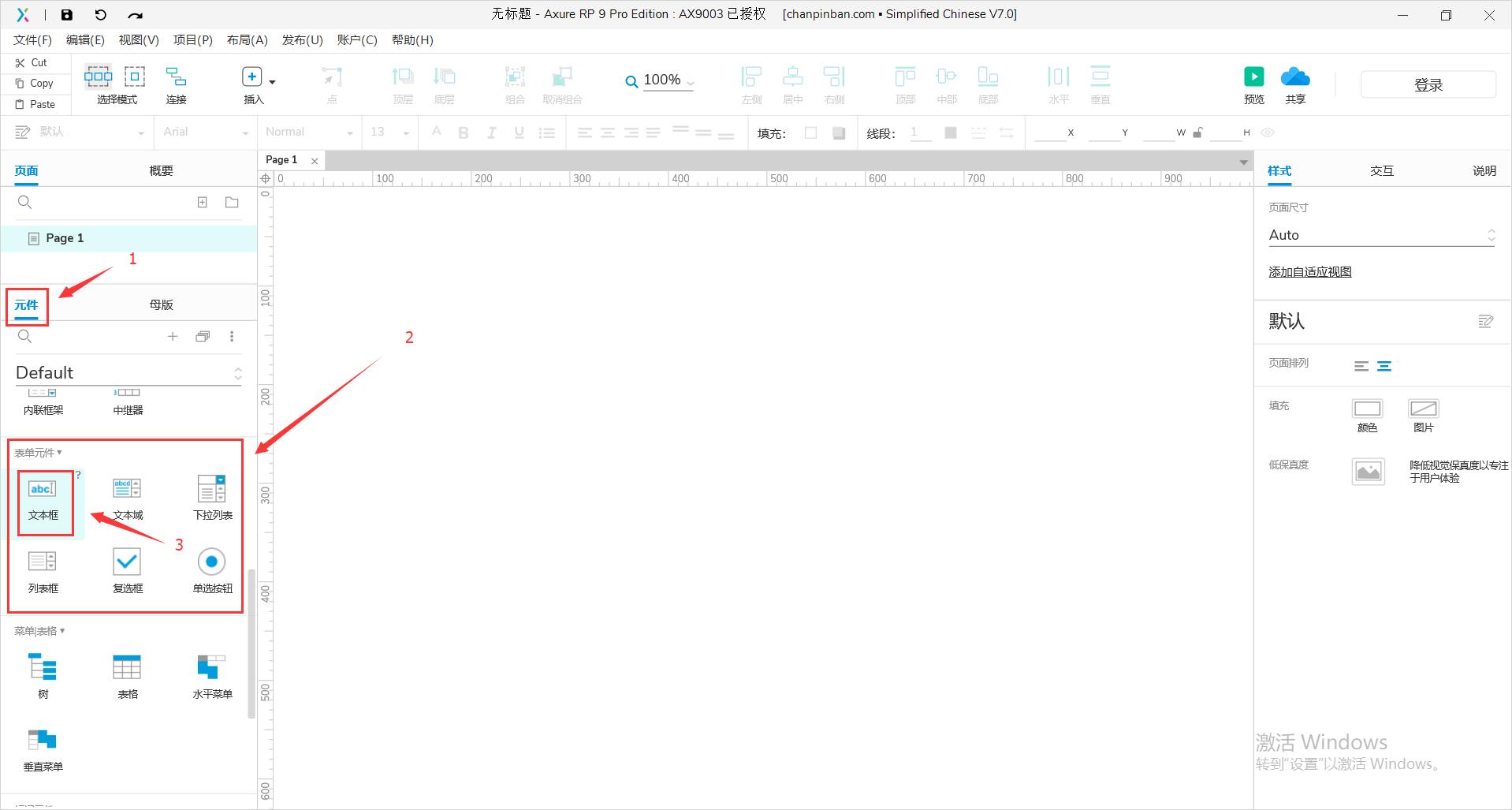Select the 选择模式 intersect selection icon
This screenshot has height=810, width=1512.
(x=99, y=77)
